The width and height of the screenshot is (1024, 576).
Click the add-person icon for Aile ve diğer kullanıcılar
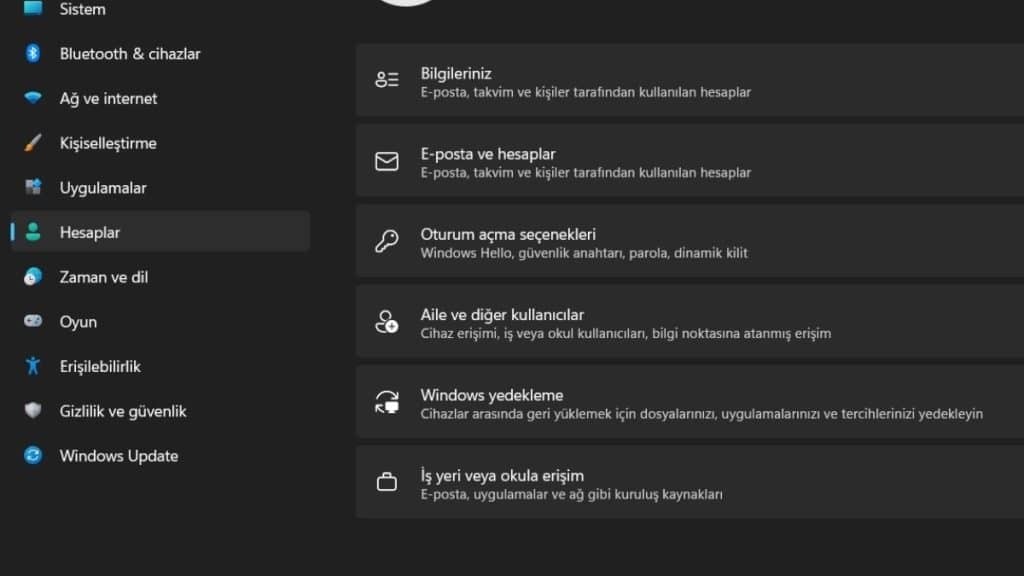(x=387, y=321)
